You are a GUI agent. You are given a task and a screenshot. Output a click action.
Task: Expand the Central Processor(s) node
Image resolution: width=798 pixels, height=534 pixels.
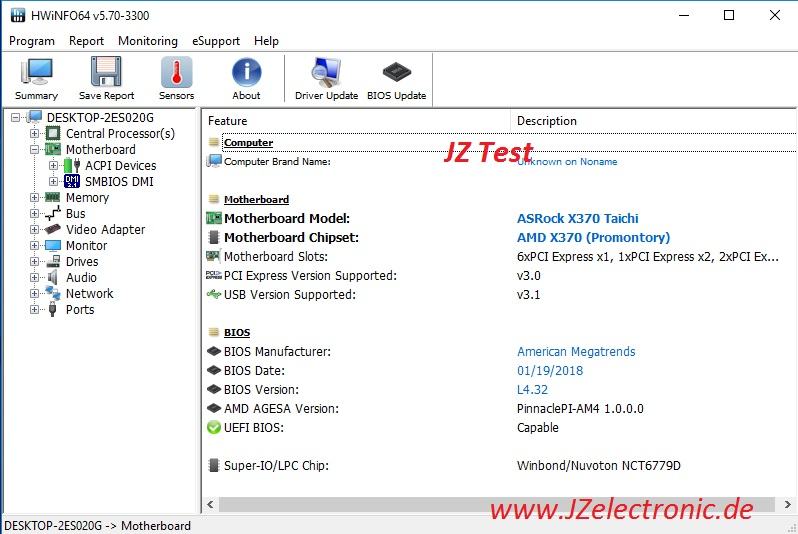tap(34, 133)
